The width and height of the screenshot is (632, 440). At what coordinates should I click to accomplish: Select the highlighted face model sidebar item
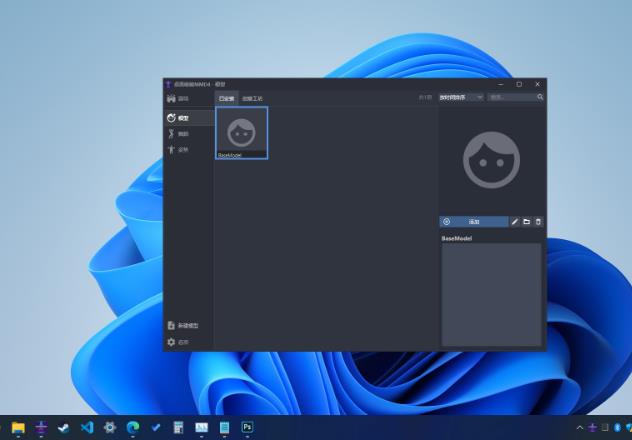pos(189,118)
